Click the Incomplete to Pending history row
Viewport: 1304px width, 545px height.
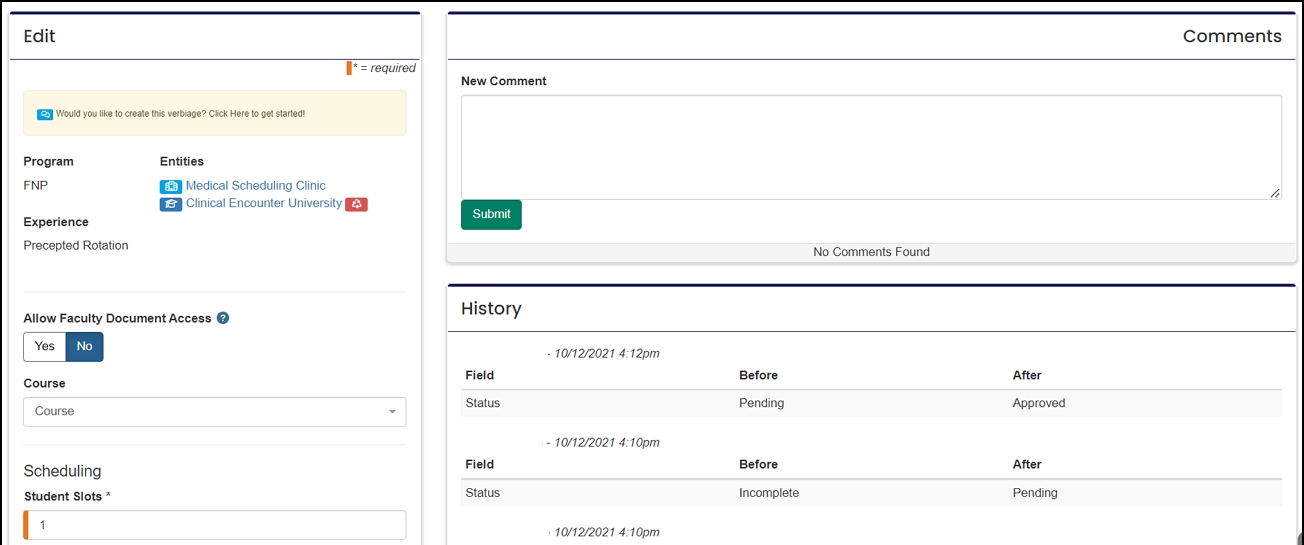pyautogui.click(x=870, y=493)
